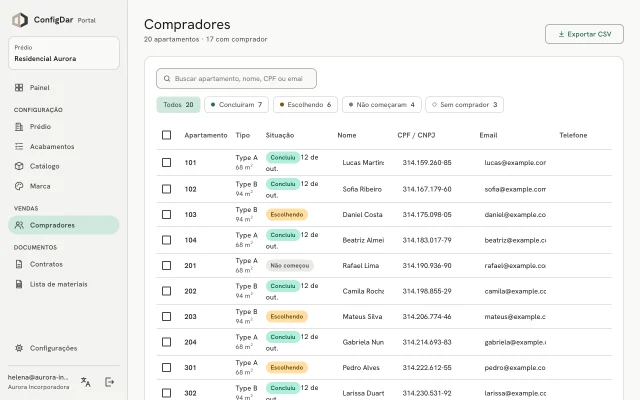
Task: Click the name Pedro Alves
Action: coord(361,367)
